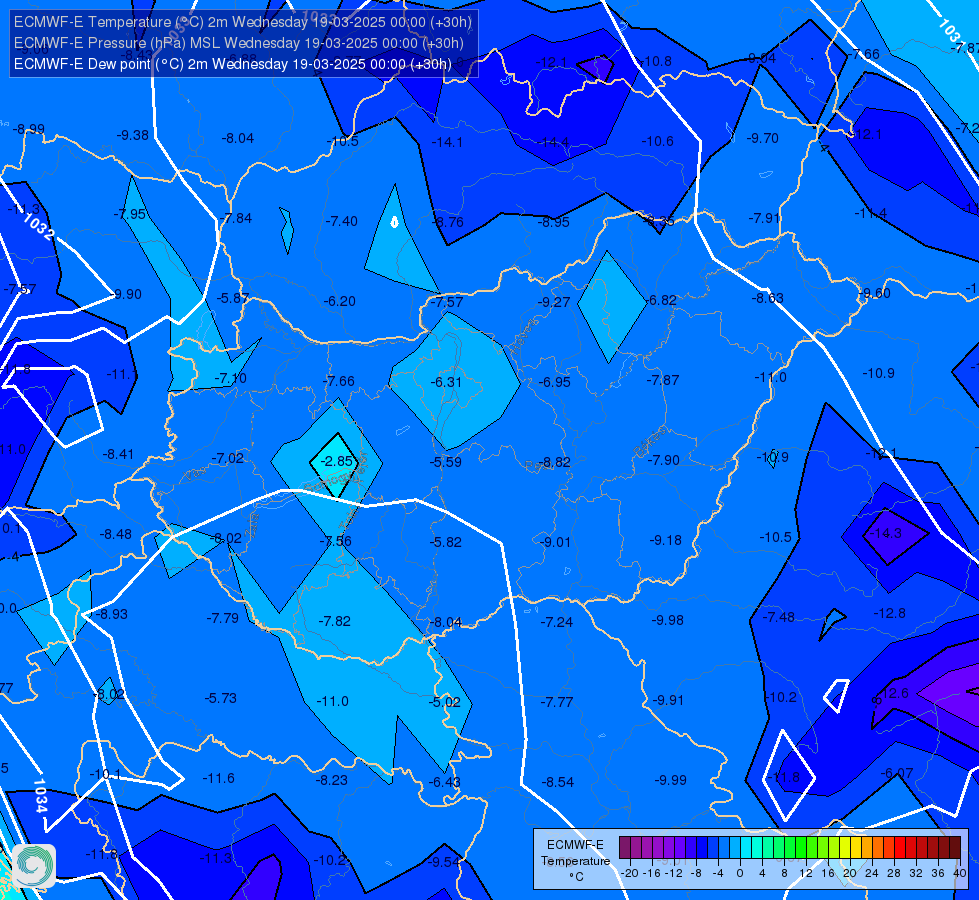
Task: Click the orange legend swatch above 24
Action: (x=867, y=848)
